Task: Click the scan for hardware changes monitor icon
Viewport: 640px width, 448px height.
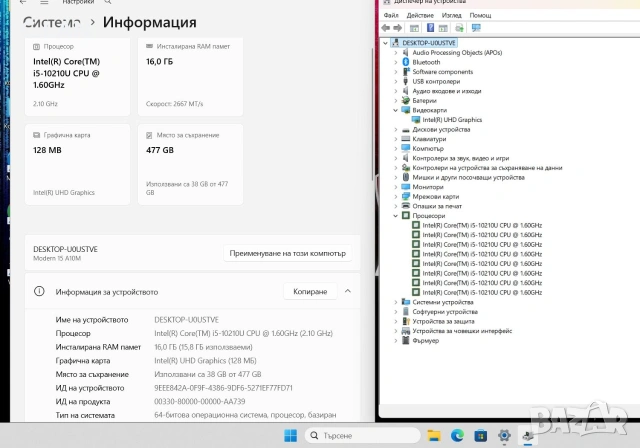Action: click(476, 28)
